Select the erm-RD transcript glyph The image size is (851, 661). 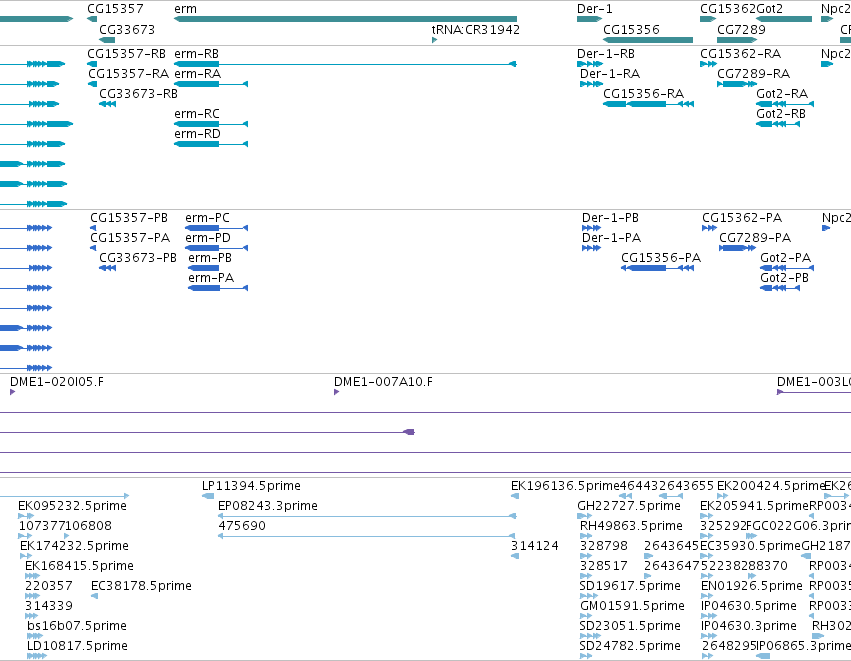click(211, 144)
